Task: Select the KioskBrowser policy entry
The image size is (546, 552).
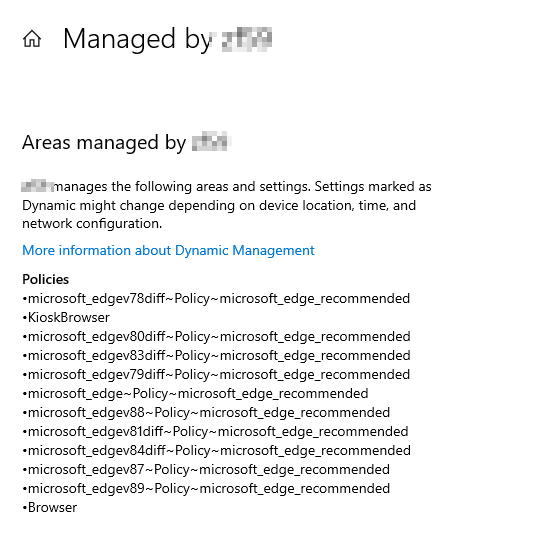Action: (x=66, y=318)
